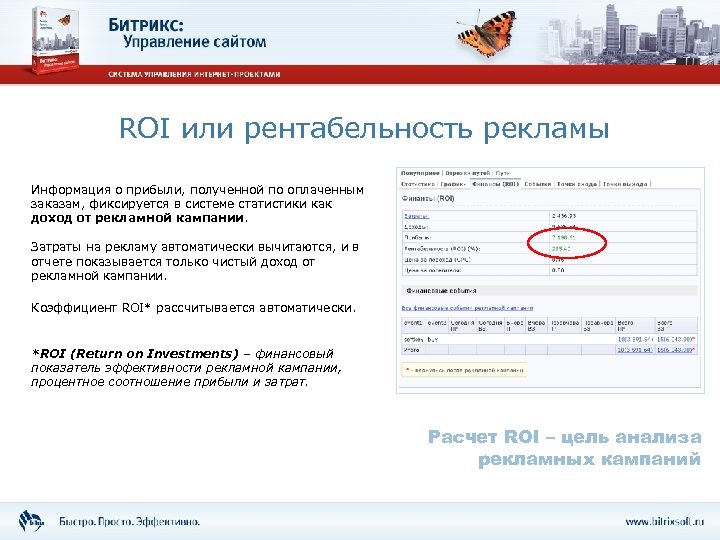
Task: Open the Точки выхода tab
Action: [625, 184]
